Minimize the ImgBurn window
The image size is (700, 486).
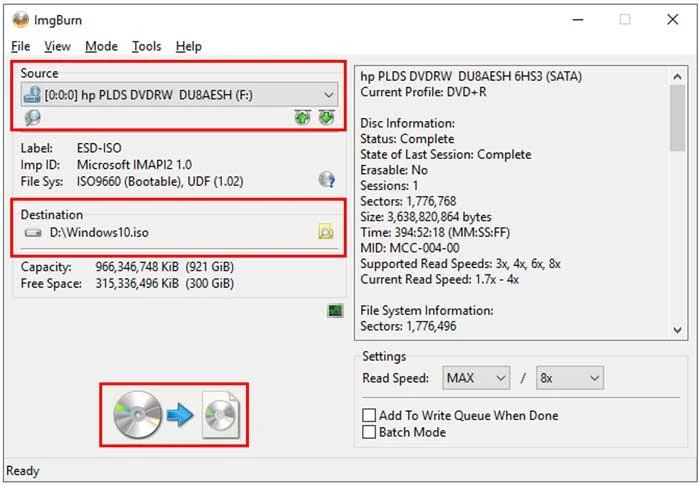click(x=578, y=20)
